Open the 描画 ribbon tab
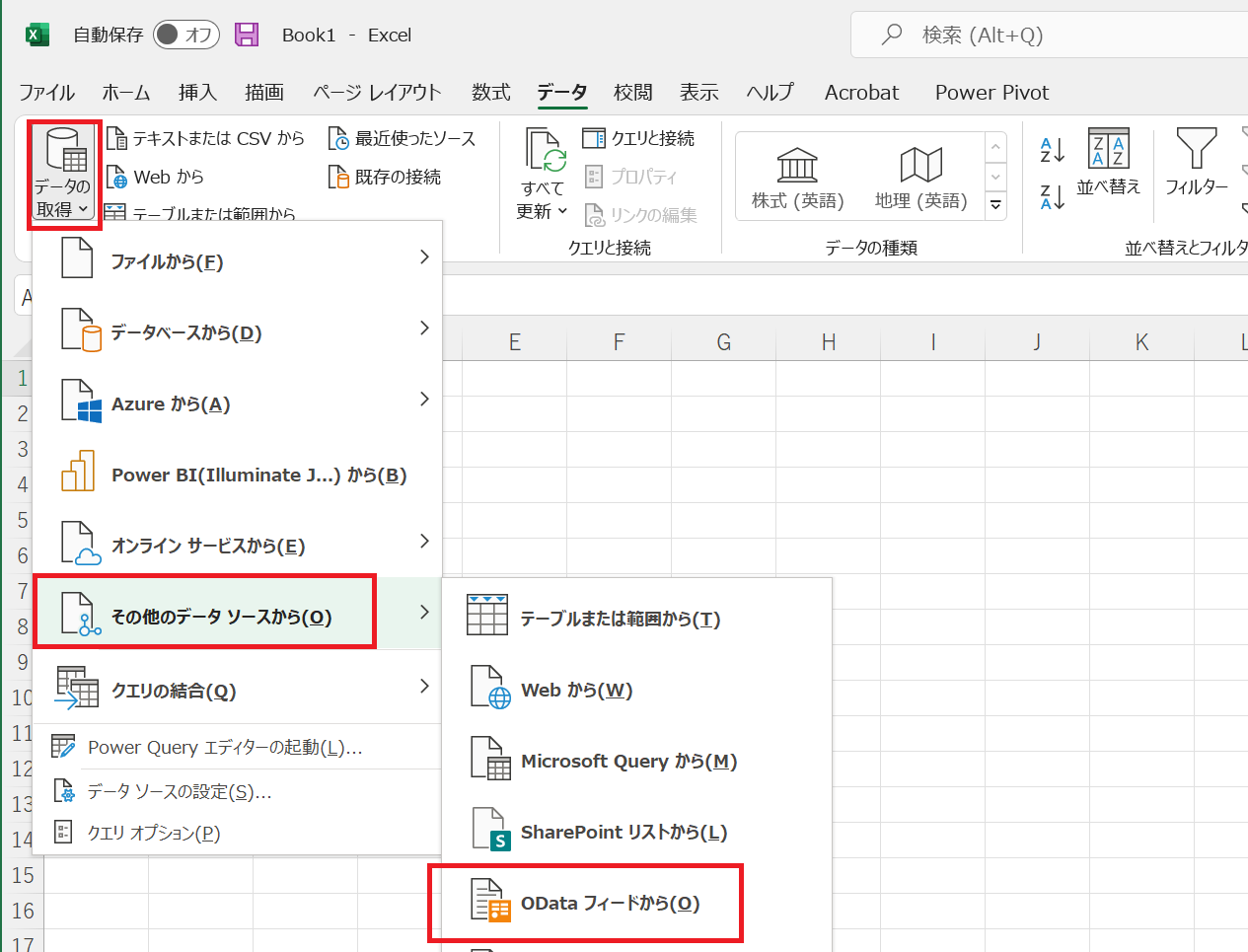Viewport: 1248px width, 952px height. point(264,92)
